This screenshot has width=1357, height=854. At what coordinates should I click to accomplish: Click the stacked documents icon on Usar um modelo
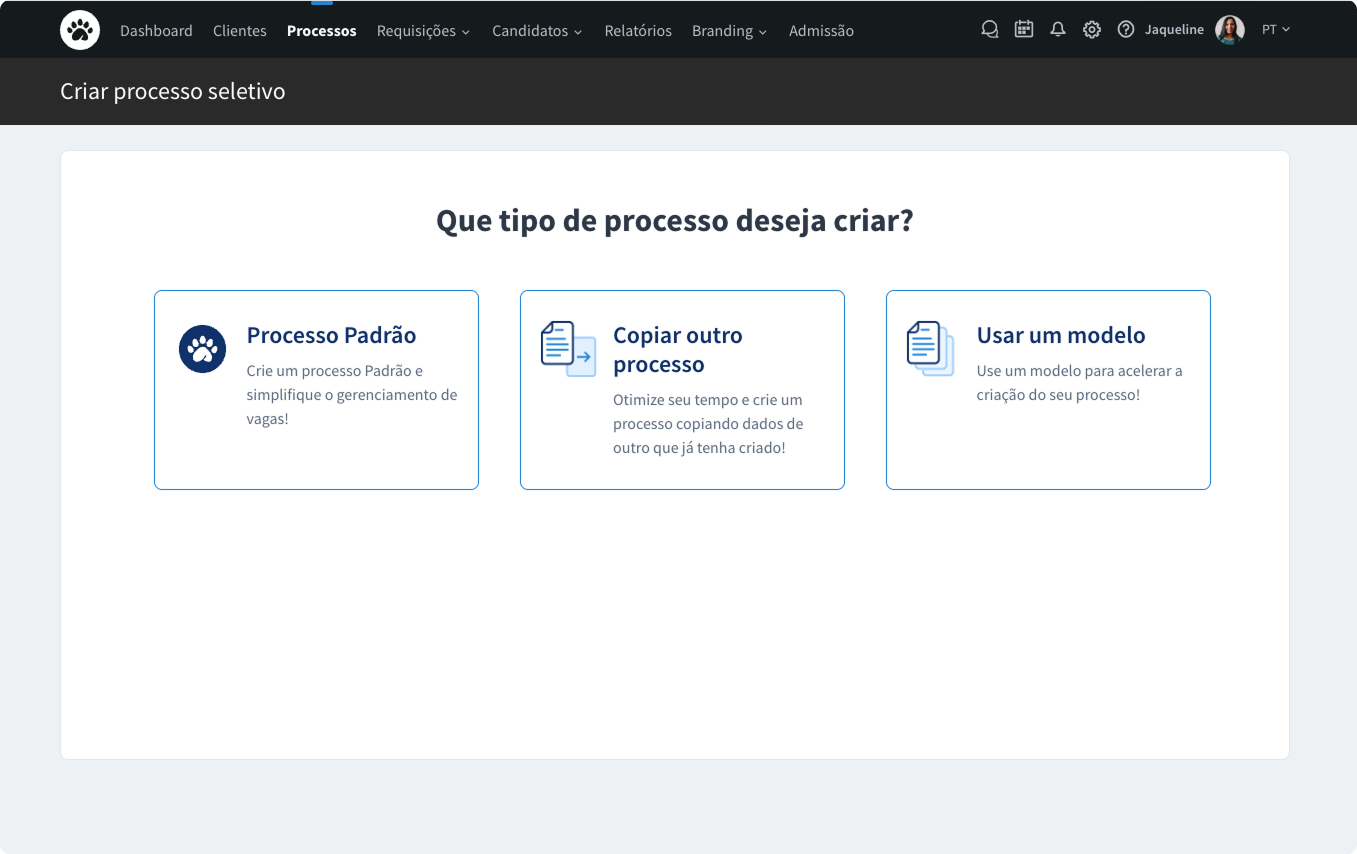pos(929,349)
